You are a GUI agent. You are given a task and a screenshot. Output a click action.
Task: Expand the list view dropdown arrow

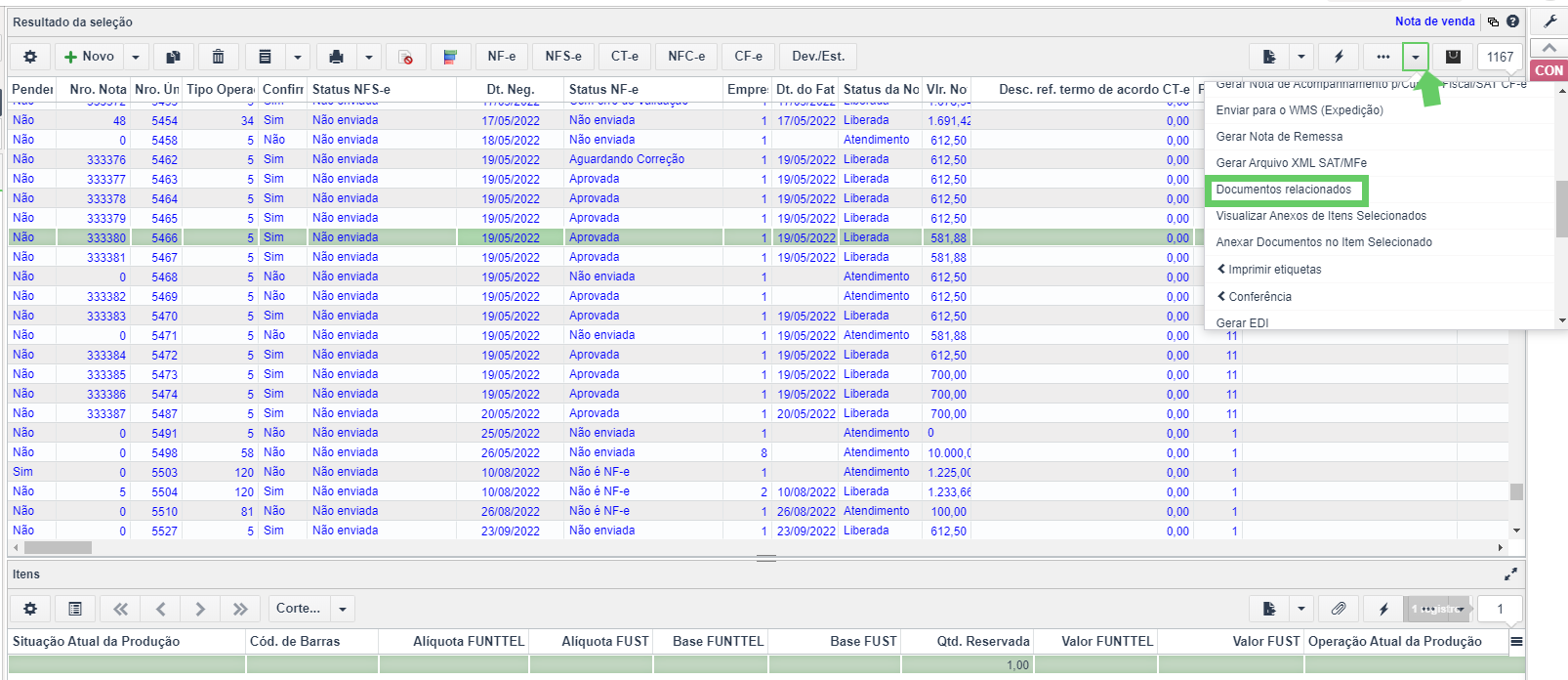point(298,57)
